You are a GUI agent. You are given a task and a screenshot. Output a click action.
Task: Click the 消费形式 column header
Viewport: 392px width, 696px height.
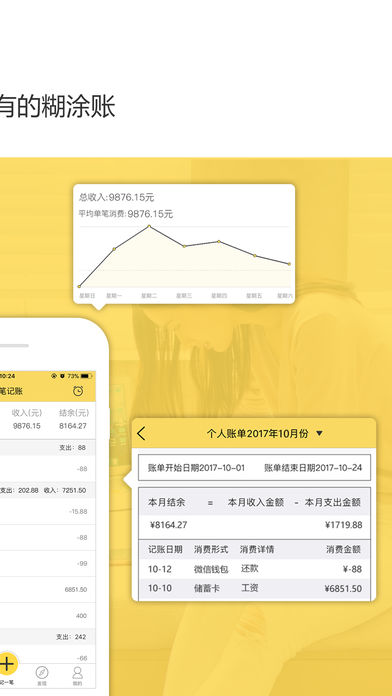pyautogui.click(x=211, y=550)
